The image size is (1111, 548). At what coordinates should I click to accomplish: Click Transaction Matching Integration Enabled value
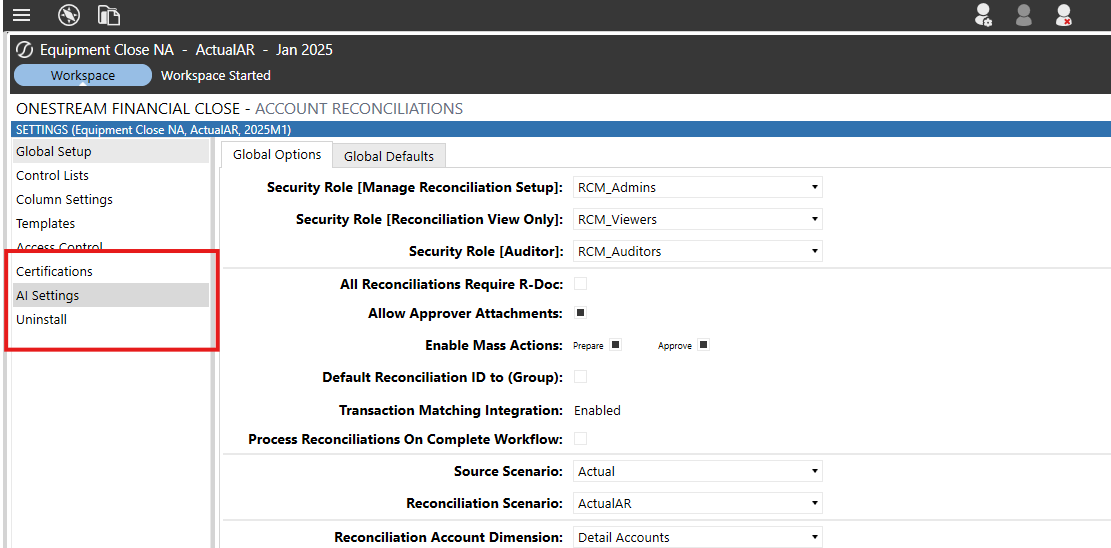point(597,410)
